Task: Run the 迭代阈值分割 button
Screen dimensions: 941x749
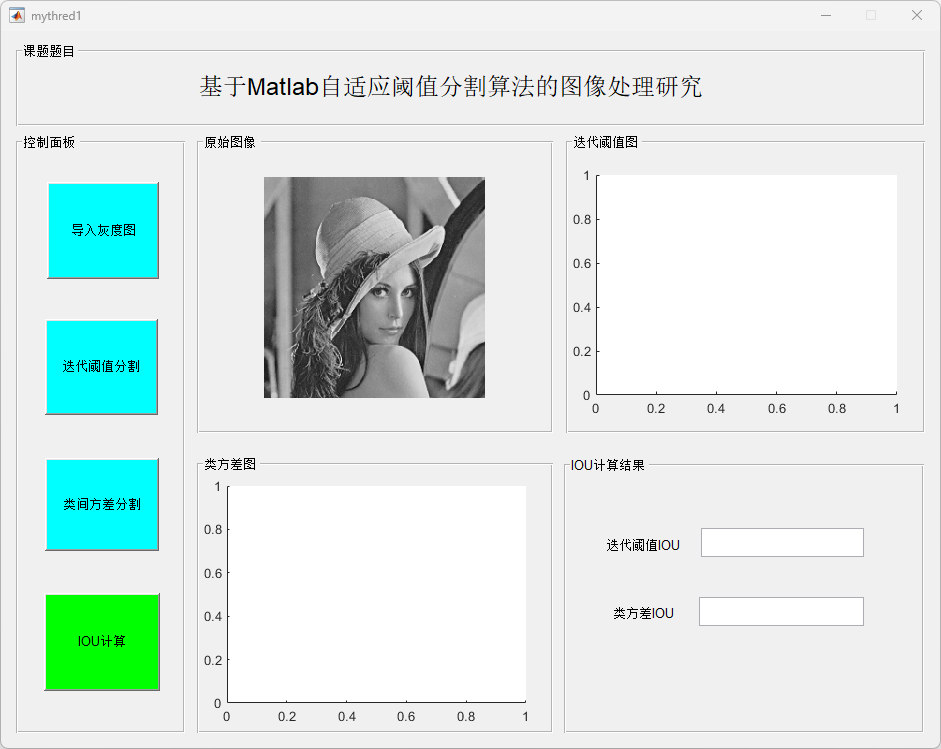Action: (101, 367)
